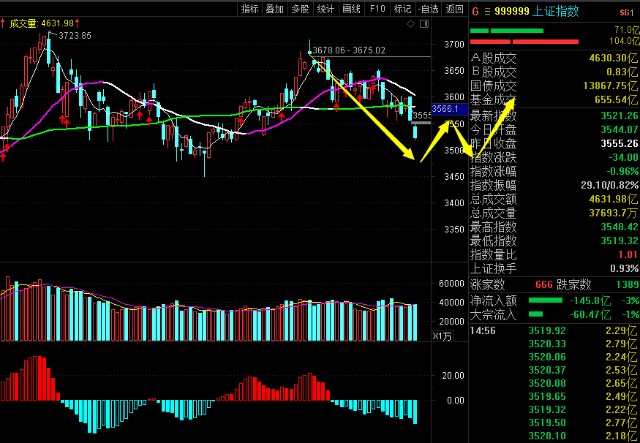Click the small icon before 成交量 label
640x443 pixels.
point(4,23)
